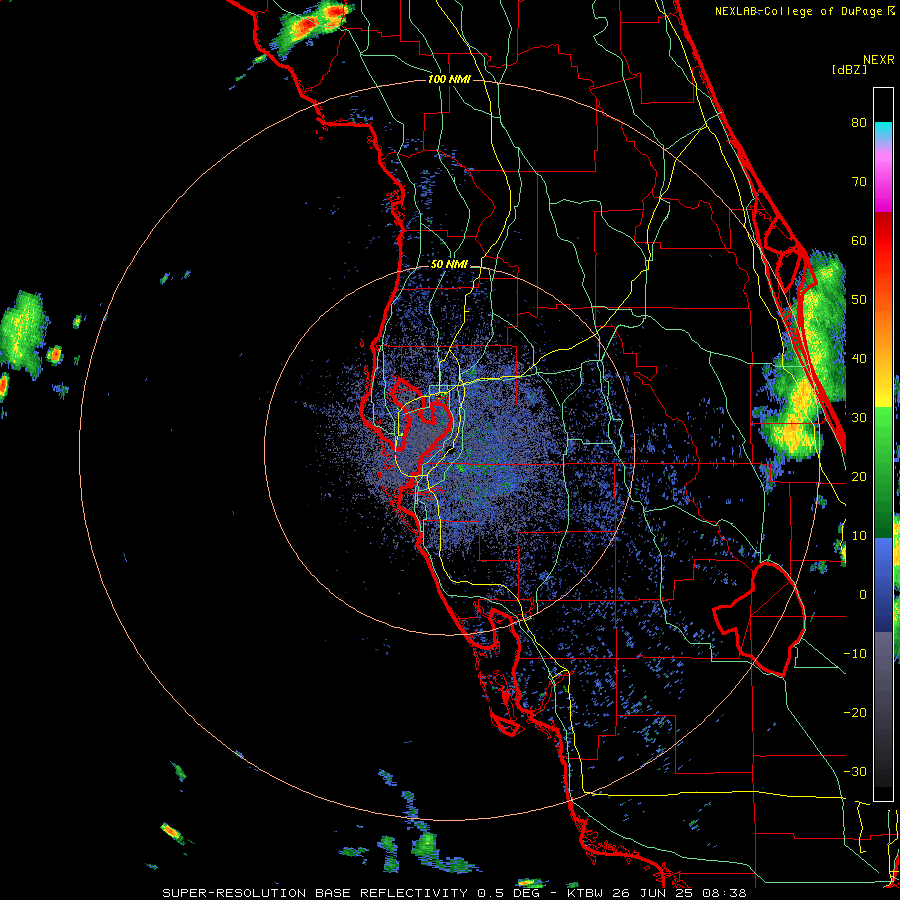Click the 50 NMI range ring label
This screenshot has width=900, height=900.
coord(449,265)
